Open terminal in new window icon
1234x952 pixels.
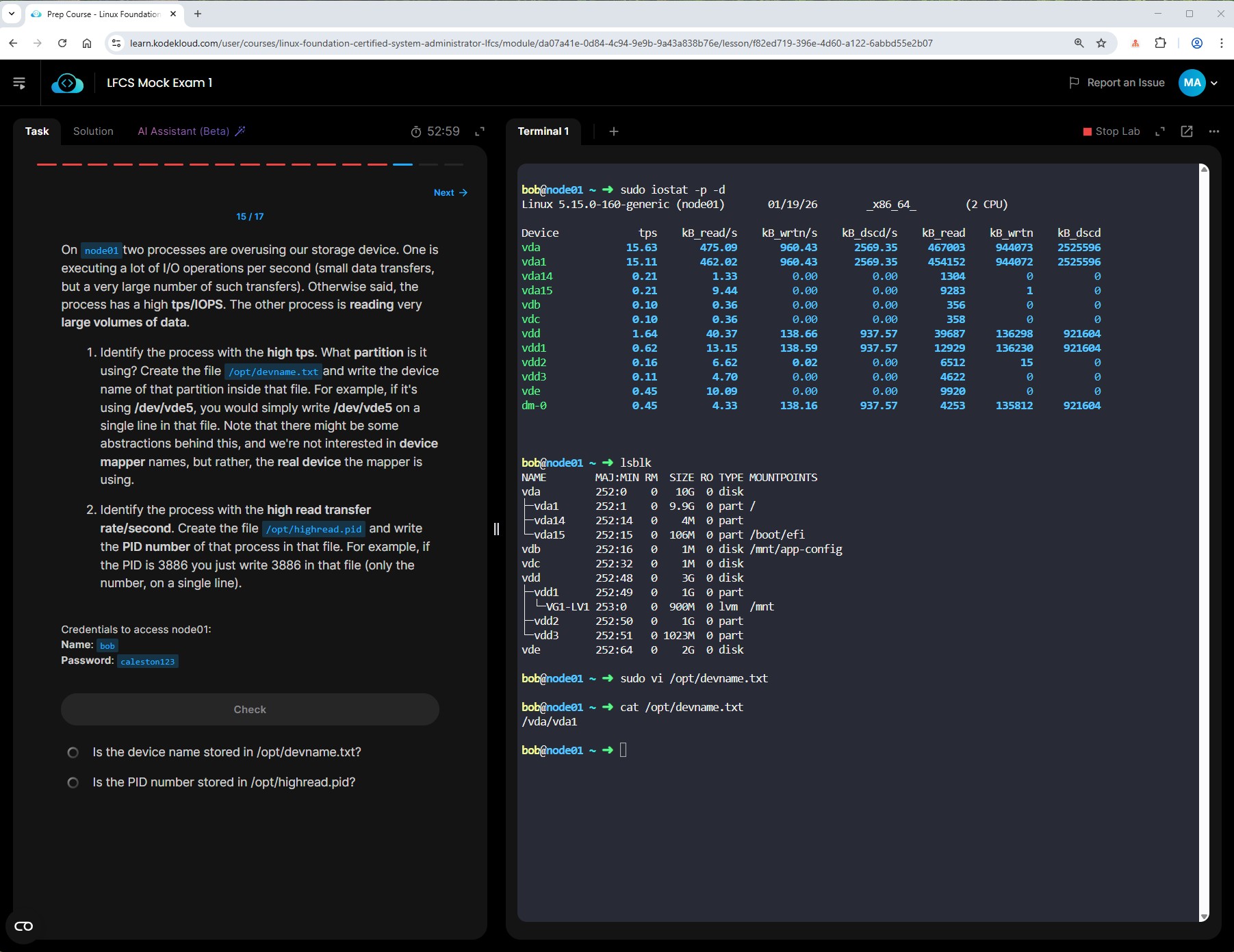(1187, 131)
